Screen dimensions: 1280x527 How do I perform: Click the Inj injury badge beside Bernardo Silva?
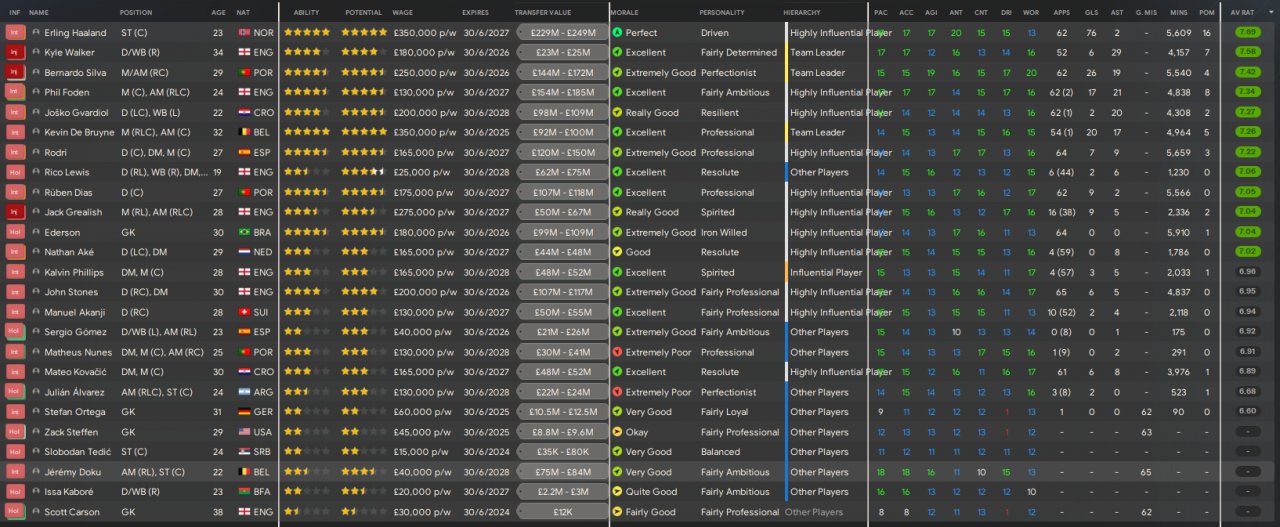[14, 72]
